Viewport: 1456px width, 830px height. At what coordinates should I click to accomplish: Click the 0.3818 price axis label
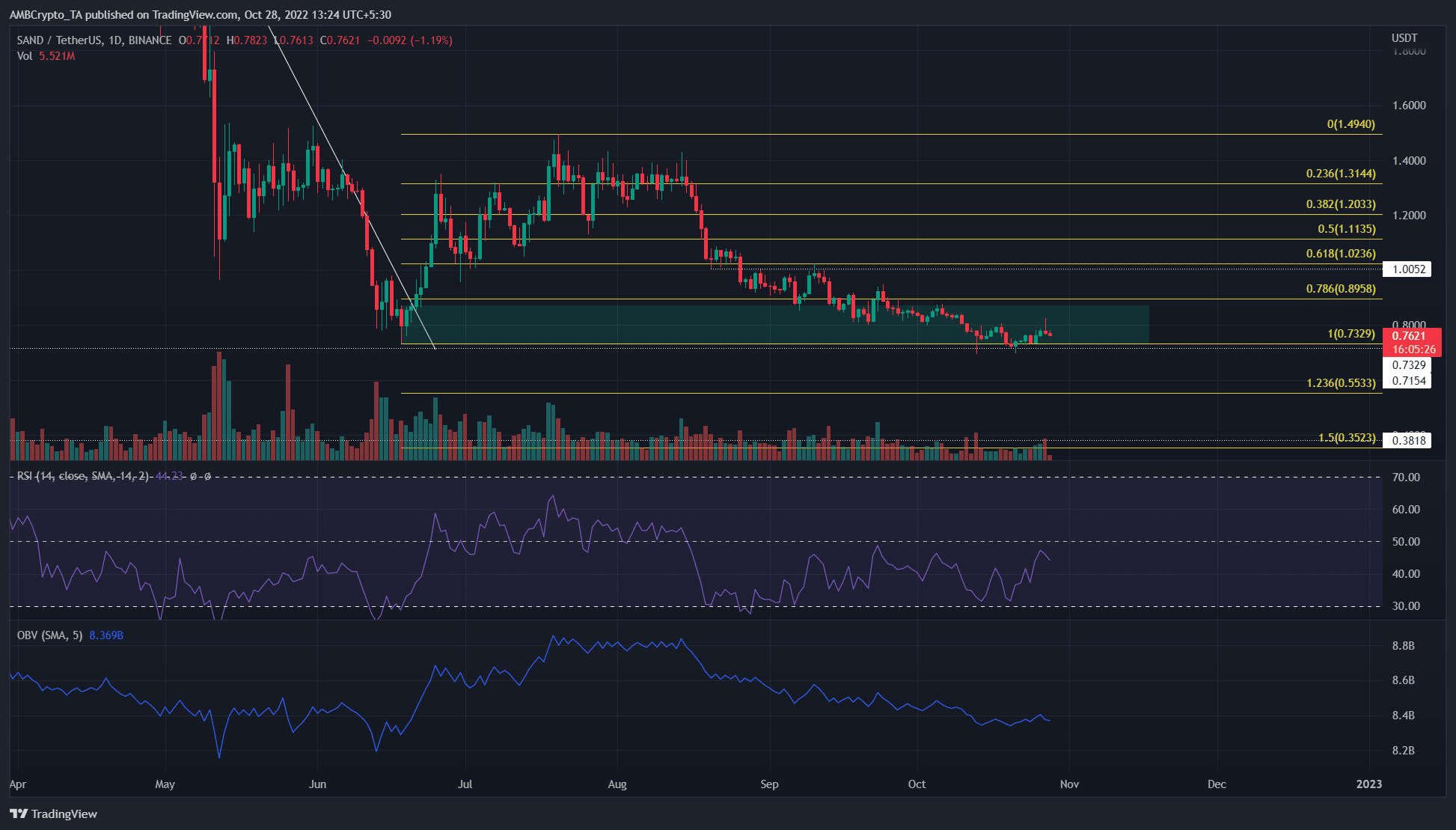[x=1407, y=441]
